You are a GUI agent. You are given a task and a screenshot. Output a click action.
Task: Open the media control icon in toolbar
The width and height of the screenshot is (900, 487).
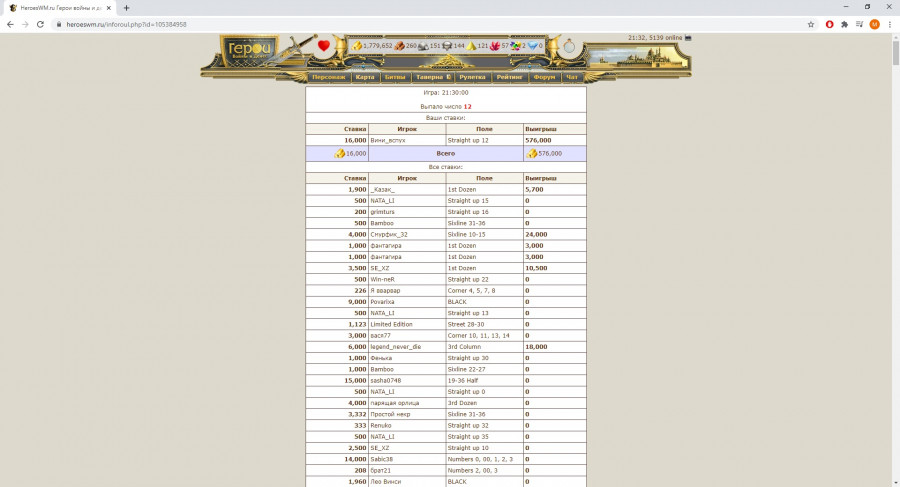(859, 24)
